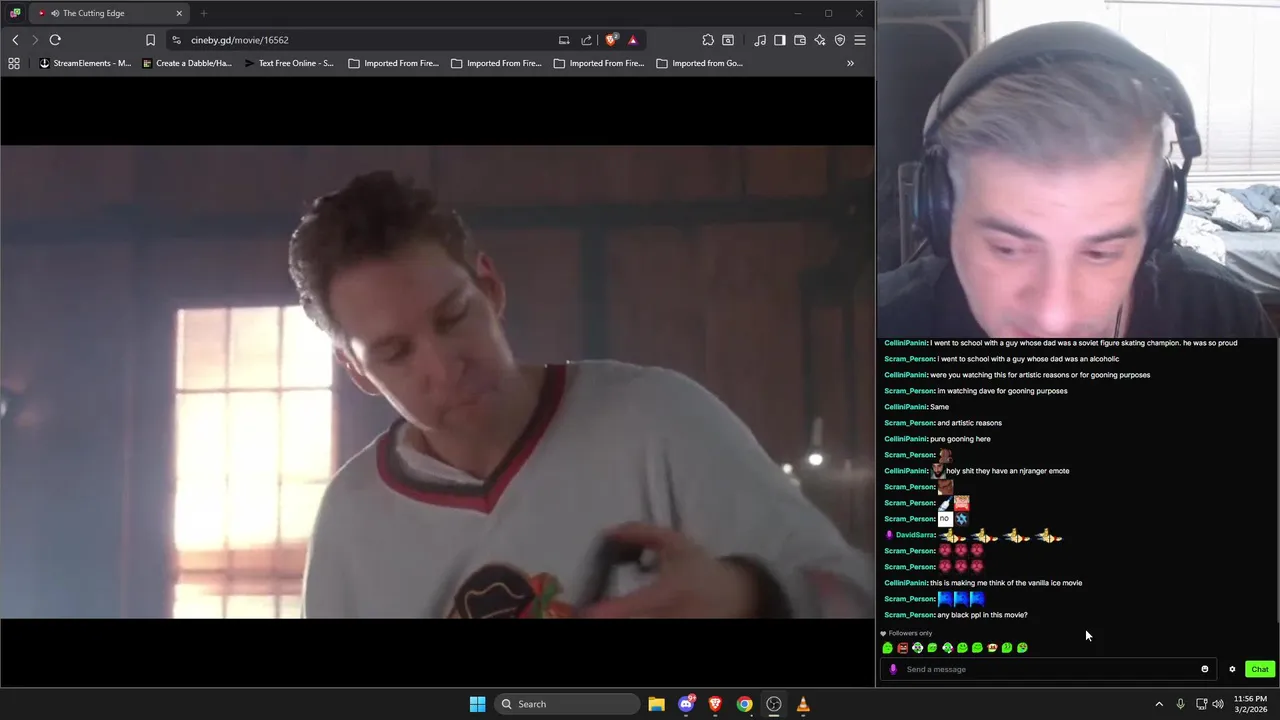Open Google Chrome from the taskbar
Screen dimensions: 1280x720
tap(744, 704)
